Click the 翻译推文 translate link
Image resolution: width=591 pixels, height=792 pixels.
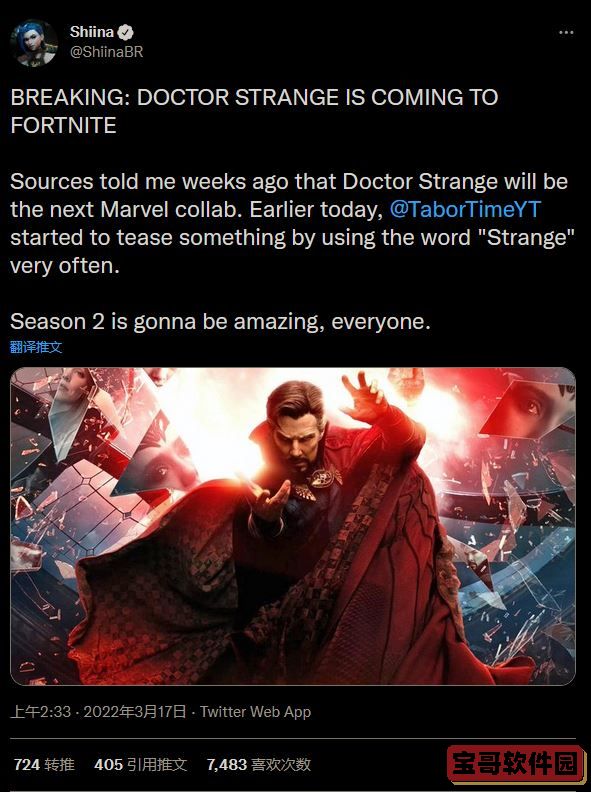36,347
